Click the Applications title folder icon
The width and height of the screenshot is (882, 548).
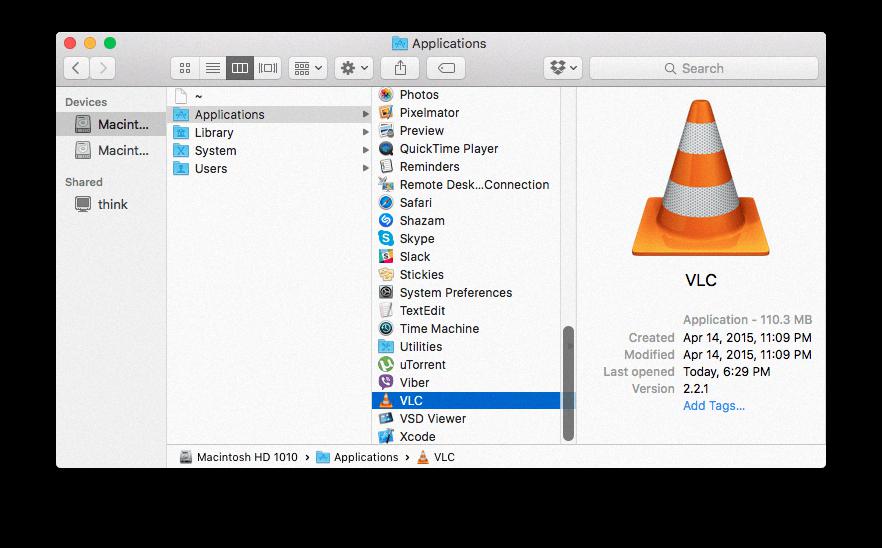pyautogui.click(x=399, y=43)
